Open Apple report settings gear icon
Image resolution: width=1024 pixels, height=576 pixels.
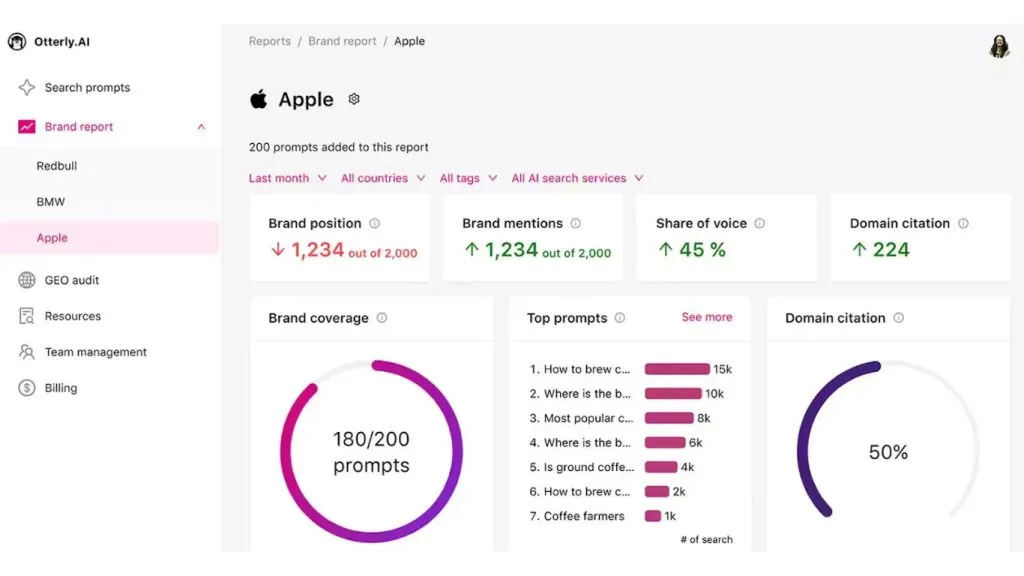(x=354, y=99)
